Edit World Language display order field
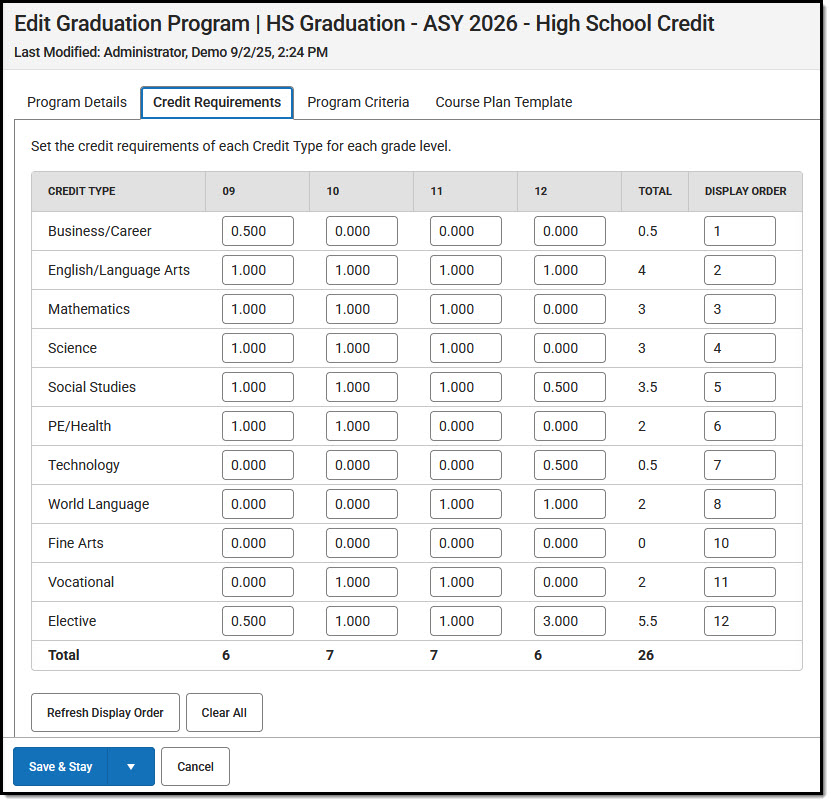831x803 pixels. click(739, 504)
